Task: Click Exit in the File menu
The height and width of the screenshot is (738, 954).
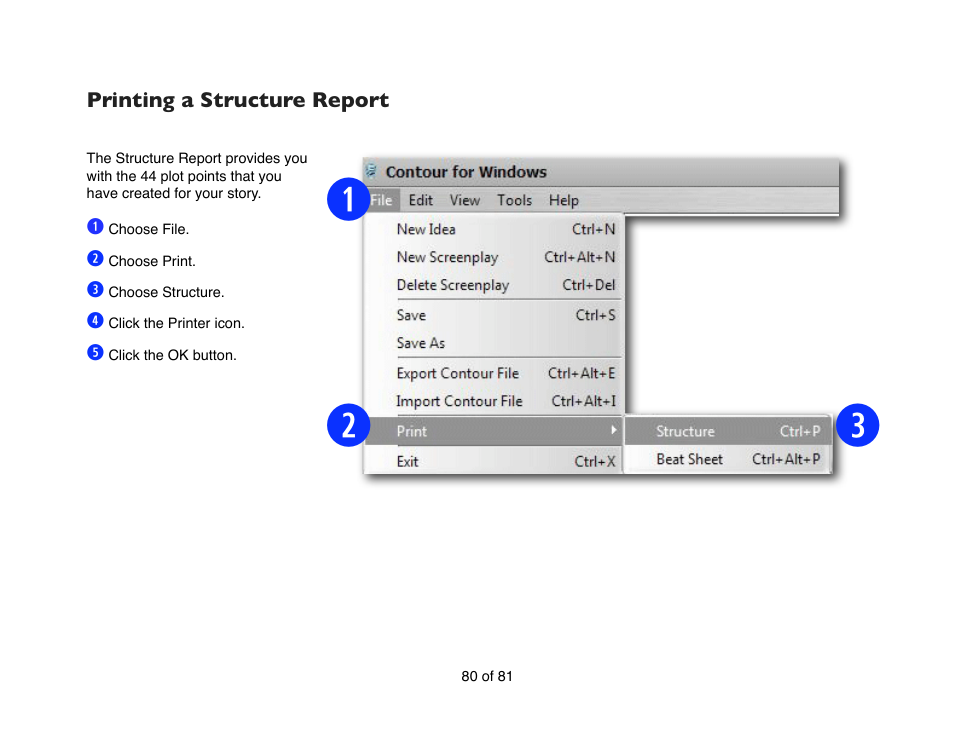Action: pyautogui.click(x=494, y=461)
